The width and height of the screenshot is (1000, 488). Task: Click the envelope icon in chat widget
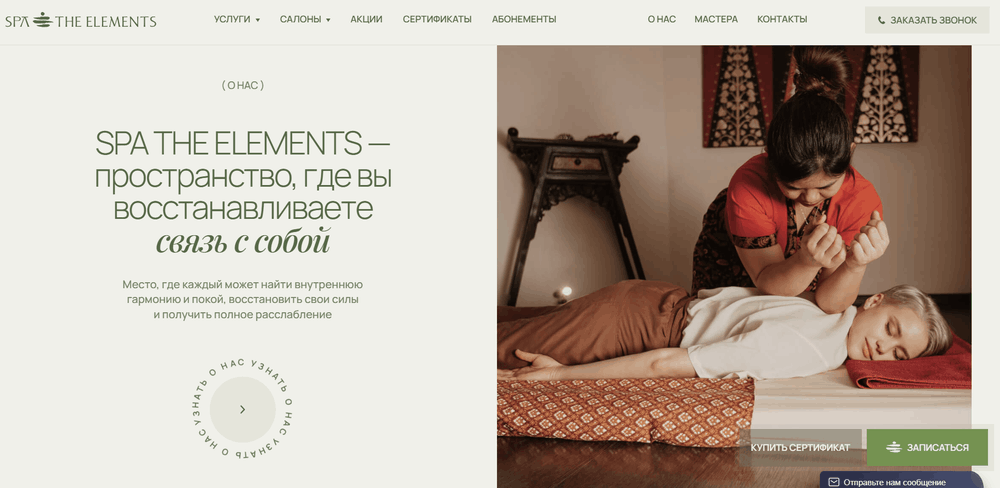coord(834,482)
